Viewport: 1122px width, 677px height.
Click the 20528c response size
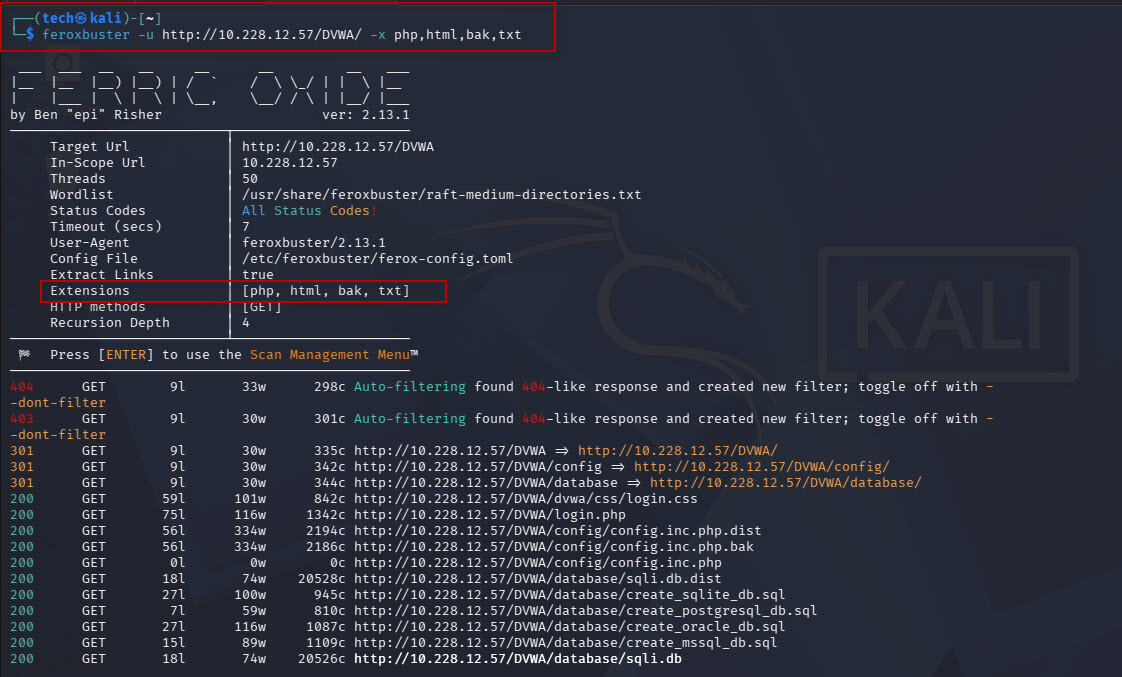pos(322,578)
